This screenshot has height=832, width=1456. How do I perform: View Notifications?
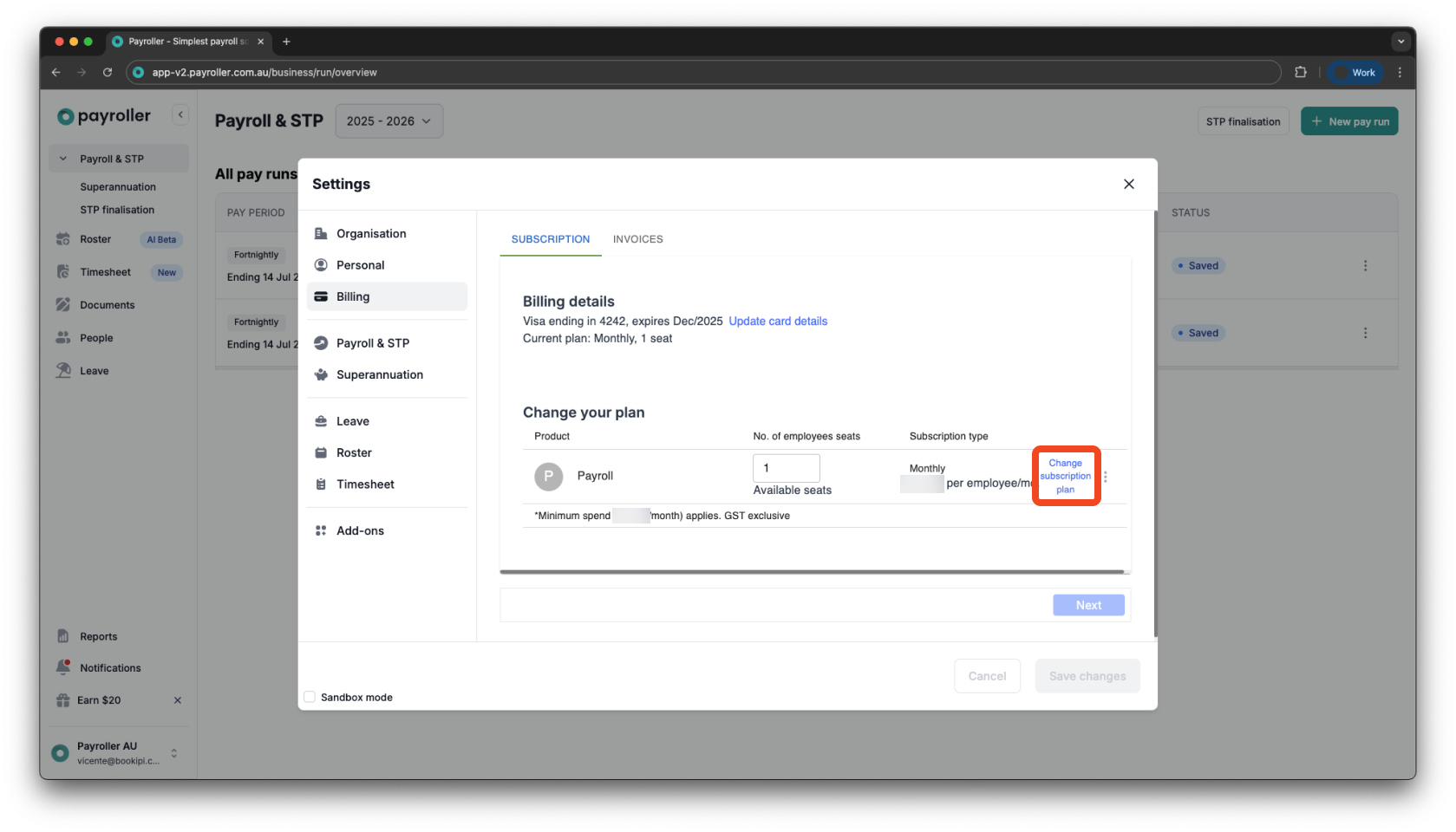[110, 667]
